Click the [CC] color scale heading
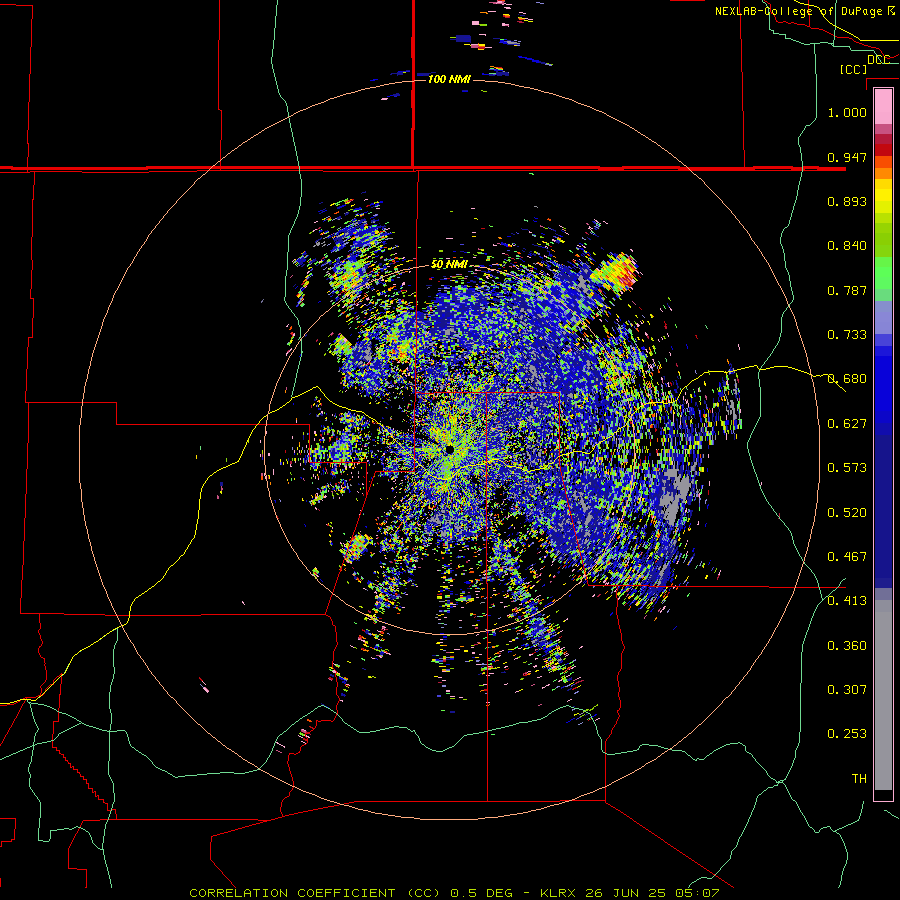900x900 pixels. click(x=853, y=69)
